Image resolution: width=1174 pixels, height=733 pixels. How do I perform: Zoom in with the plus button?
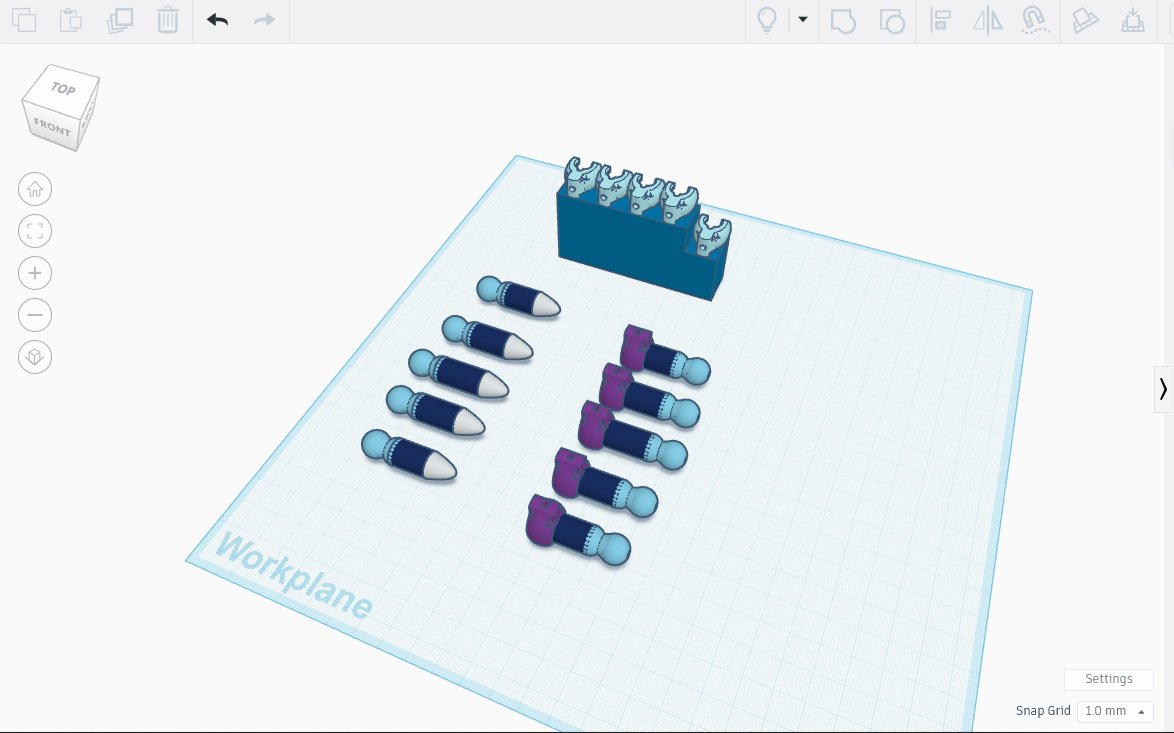(35, 273)
